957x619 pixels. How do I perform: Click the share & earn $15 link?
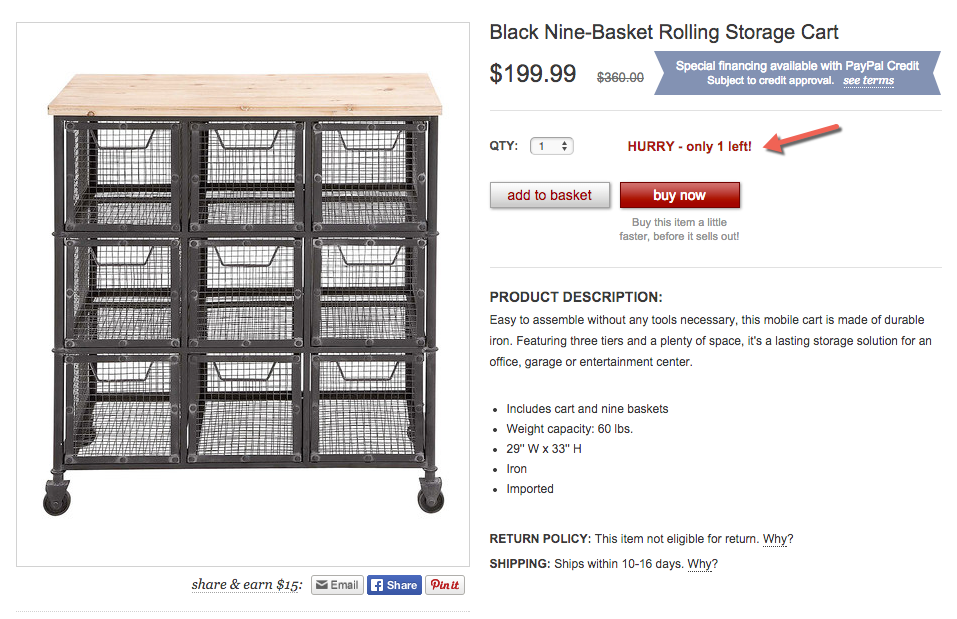[x=247, y=585]
